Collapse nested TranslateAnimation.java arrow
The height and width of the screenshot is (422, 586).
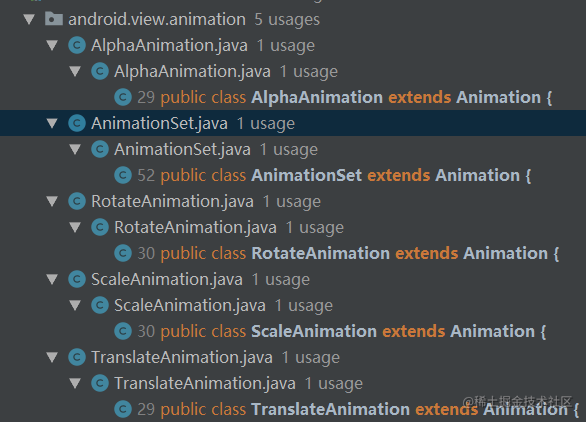tap(75, 383)
